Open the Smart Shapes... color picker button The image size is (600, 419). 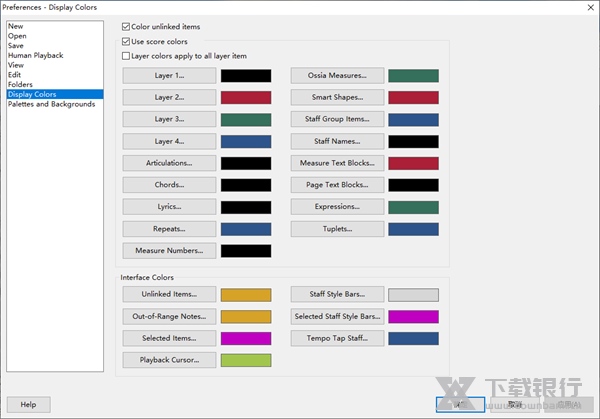337,98
